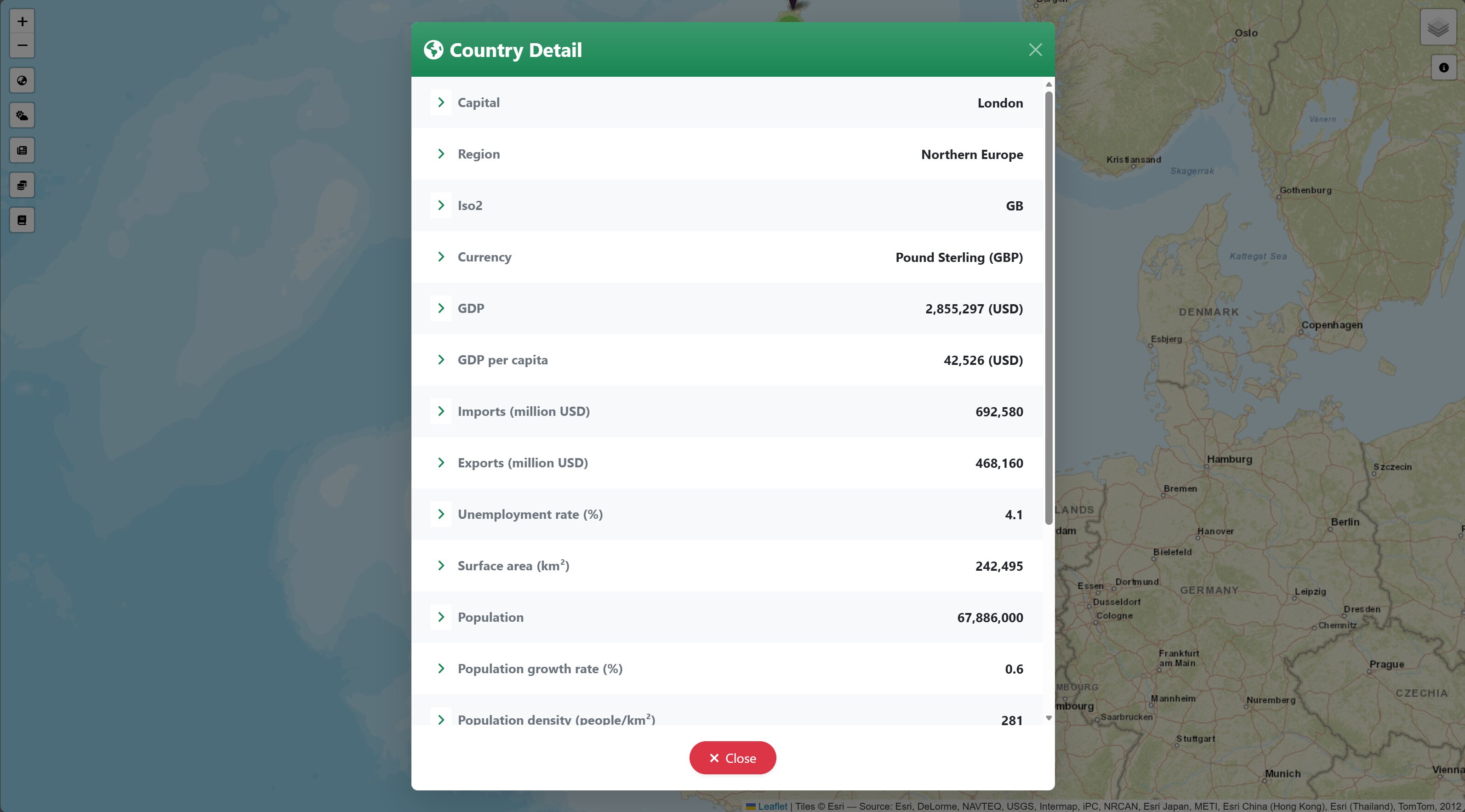Open the map layers control
1465x812 pixels.
tap(1438, 27)
